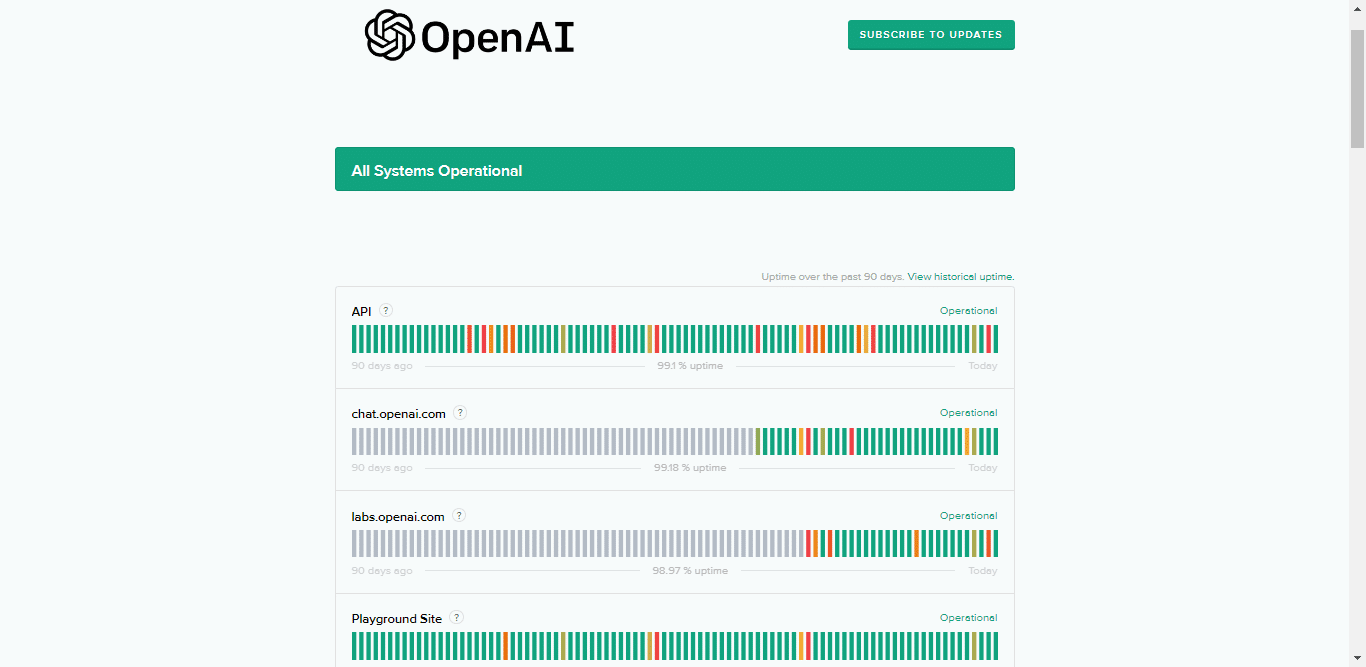This screenshot has height=667, width=1366.
Task: Open the View historical uptime link
Action: tap(960, 277)
